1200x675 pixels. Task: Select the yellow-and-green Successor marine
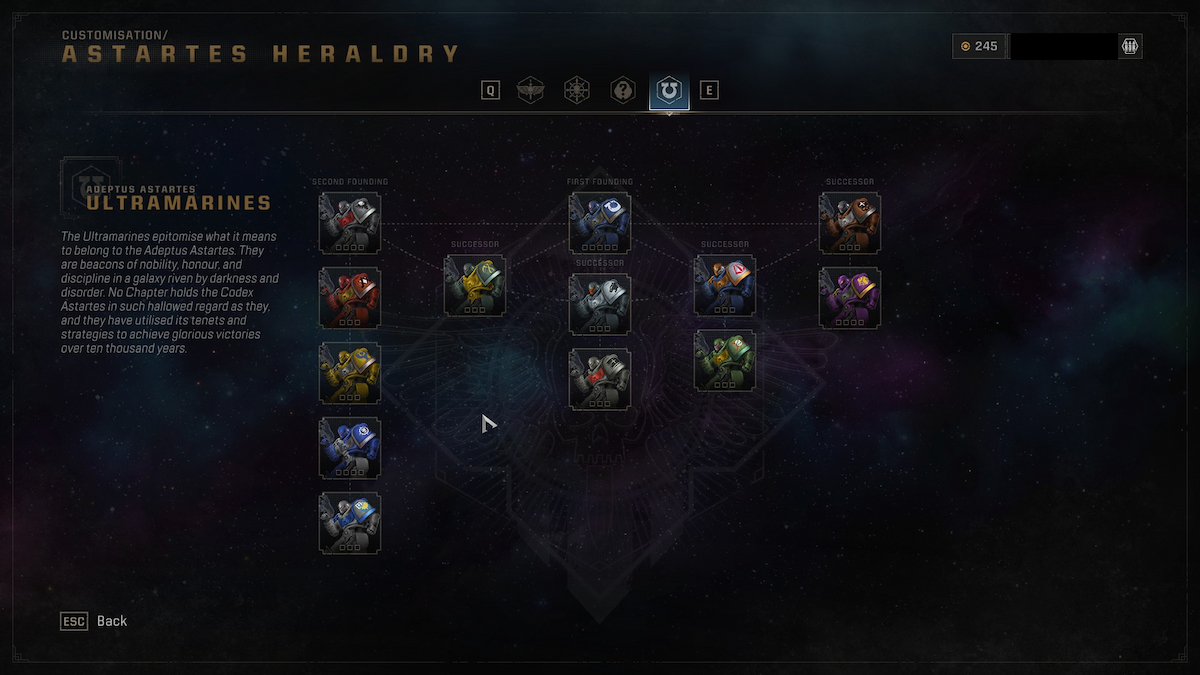pyautogui.click(x=475, y=286)
